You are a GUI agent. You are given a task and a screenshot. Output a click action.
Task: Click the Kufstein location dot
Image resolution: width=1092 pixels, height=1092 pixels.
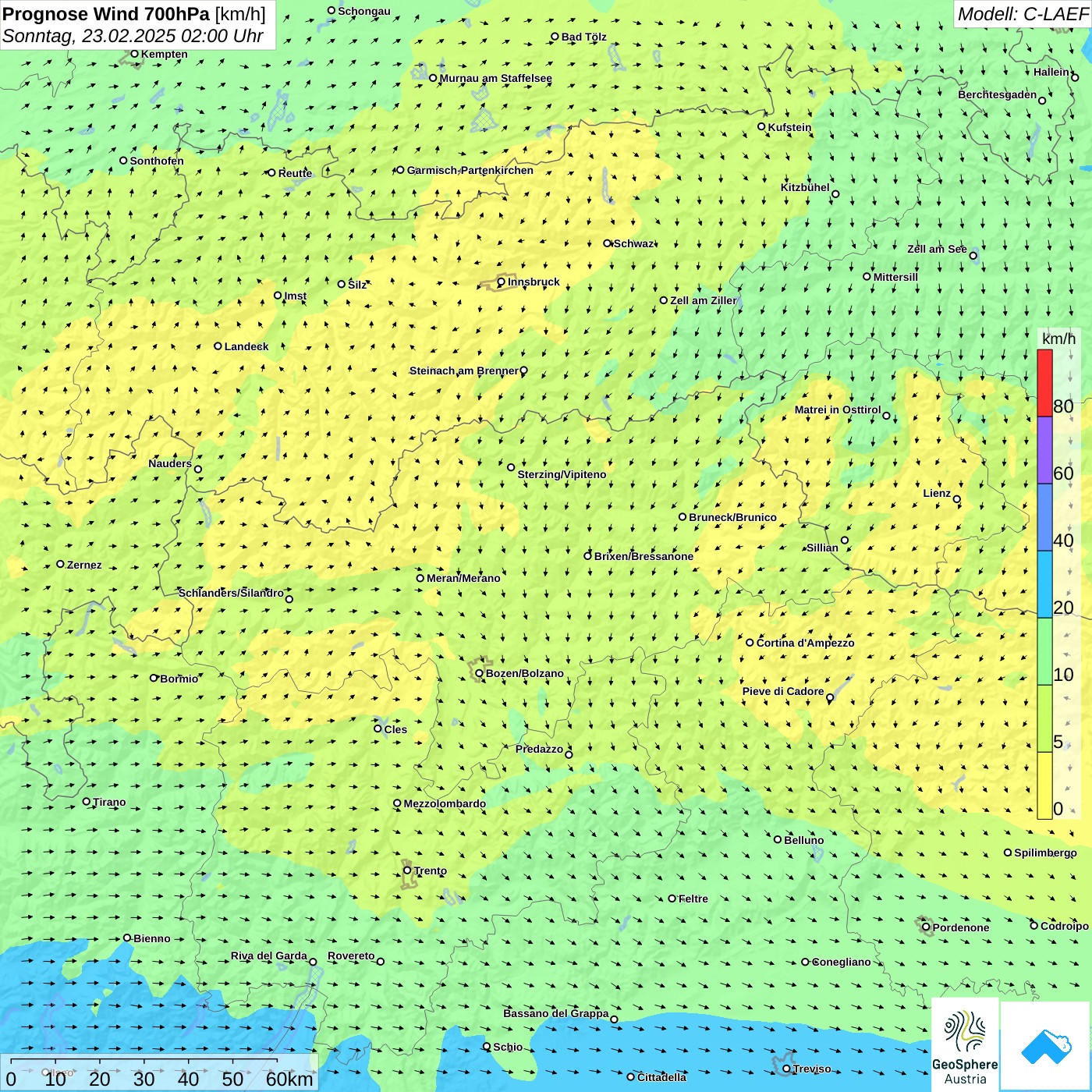[762, 126]
